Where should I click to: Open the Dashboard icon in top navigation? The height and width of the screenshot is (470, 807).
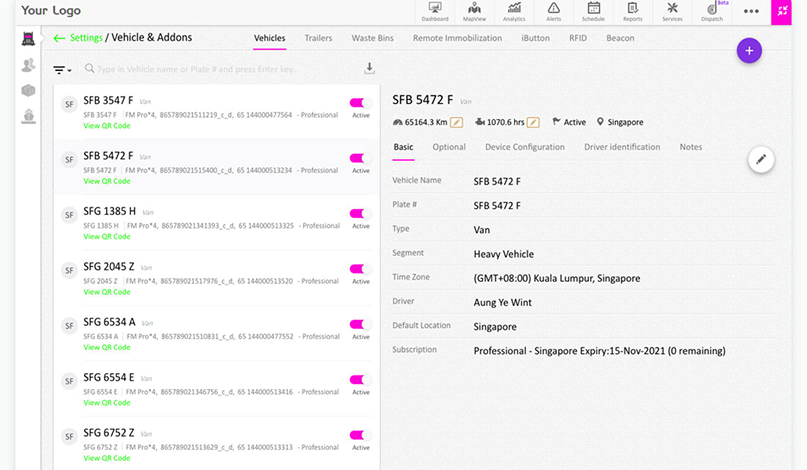pos(435,11)
